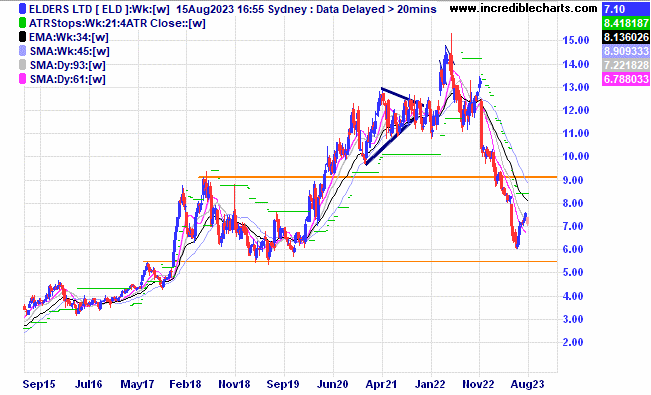Viewport: 651px width, 395px height.
Task: Click the Feb18 date axis label
Action: [186, 384]
